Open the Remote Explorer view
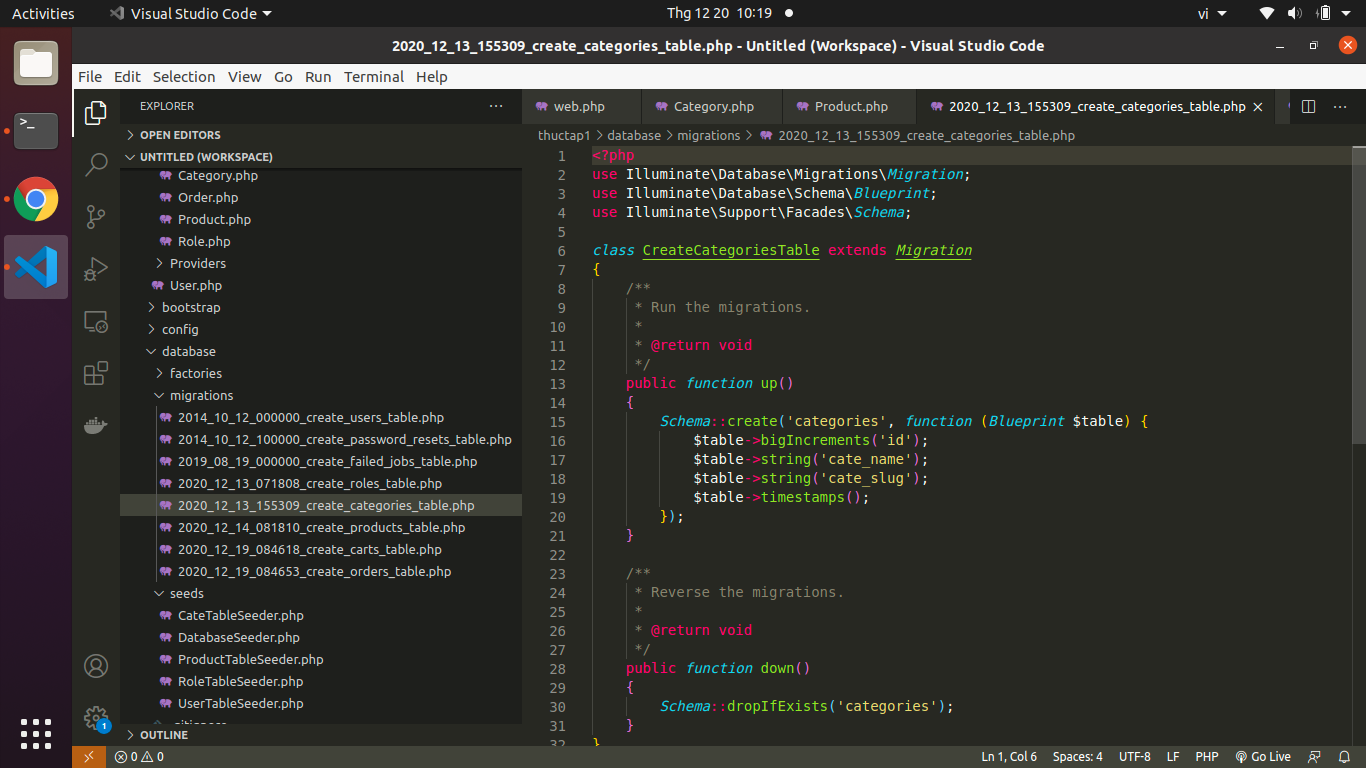 (96, 322)
